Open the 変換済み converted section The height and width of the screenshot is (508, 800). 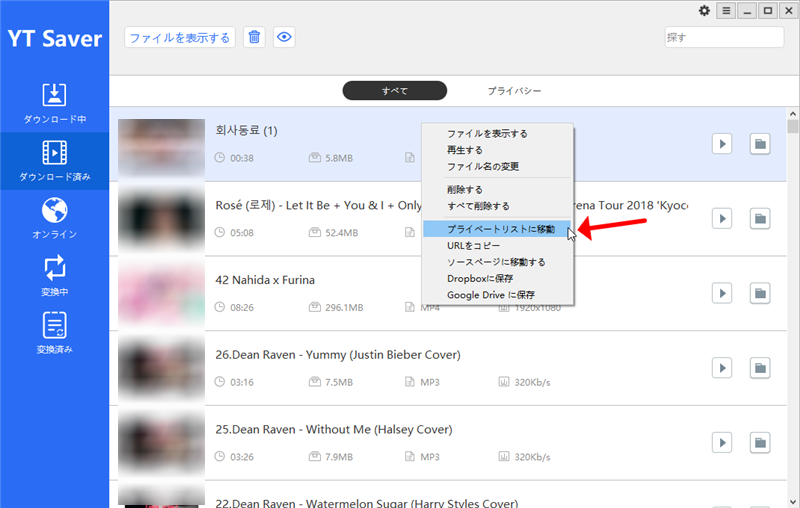click(x=54, y=333)
